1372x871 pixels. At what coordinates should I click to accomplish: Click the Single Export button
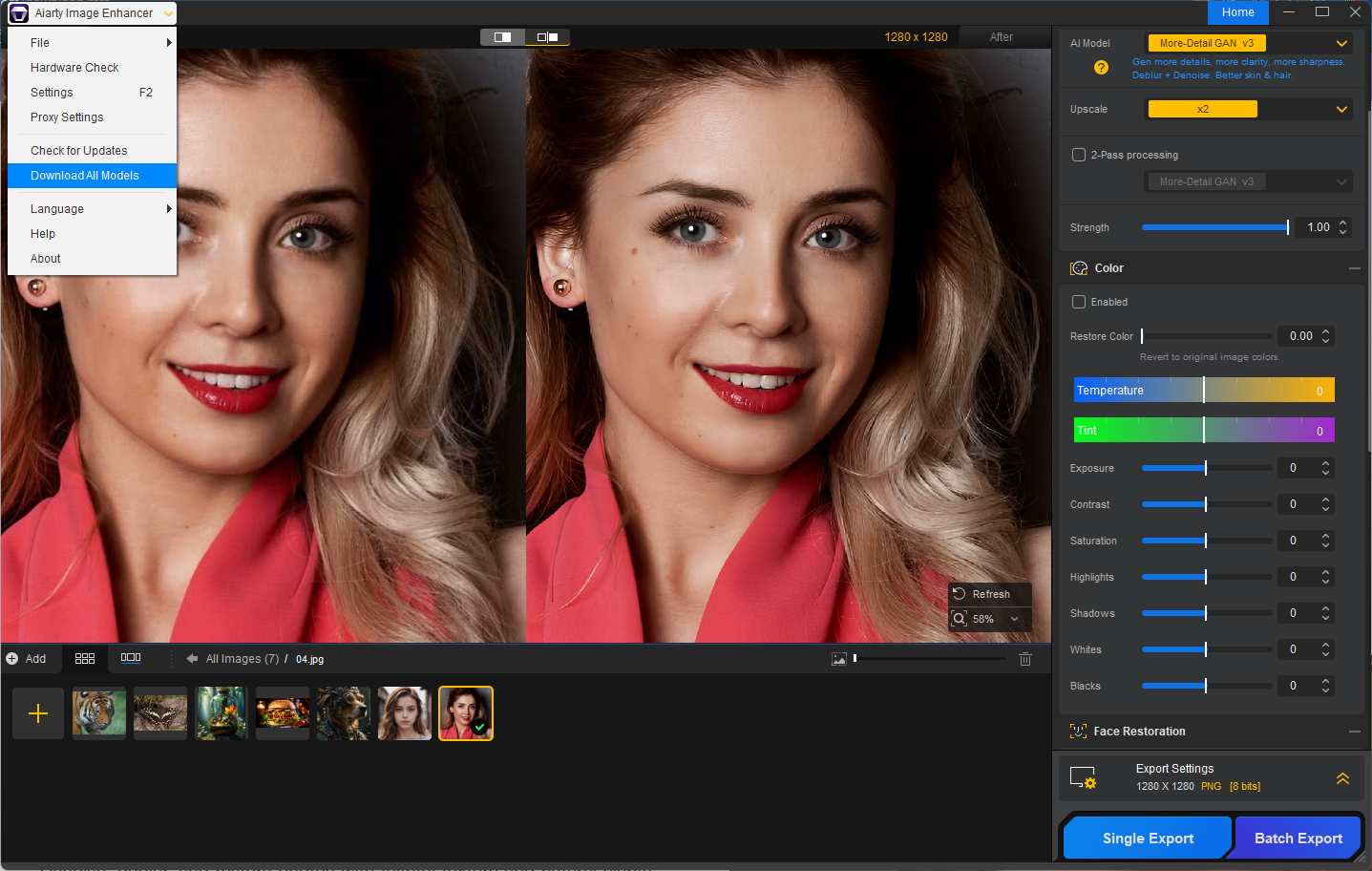(x=1148, y=839)
